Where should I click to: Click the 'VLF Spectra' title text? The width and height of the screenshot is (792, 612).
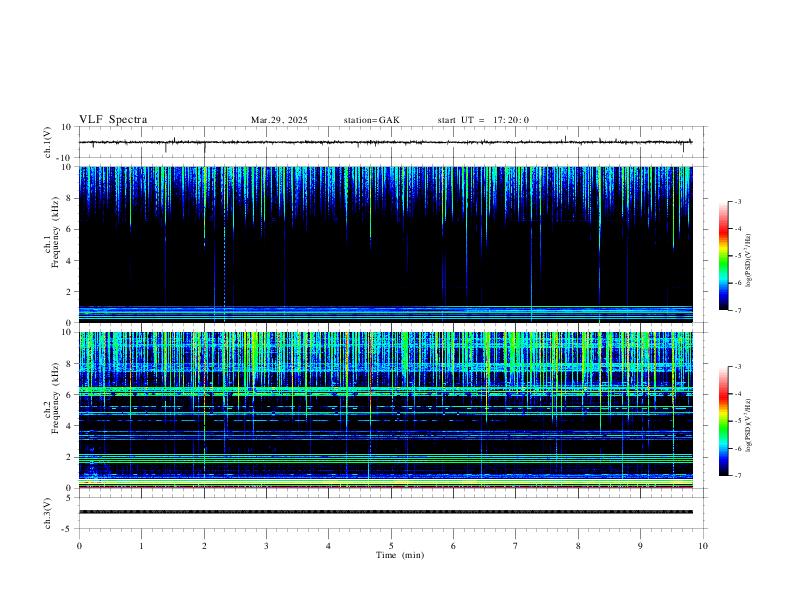(x=113, y=120)
